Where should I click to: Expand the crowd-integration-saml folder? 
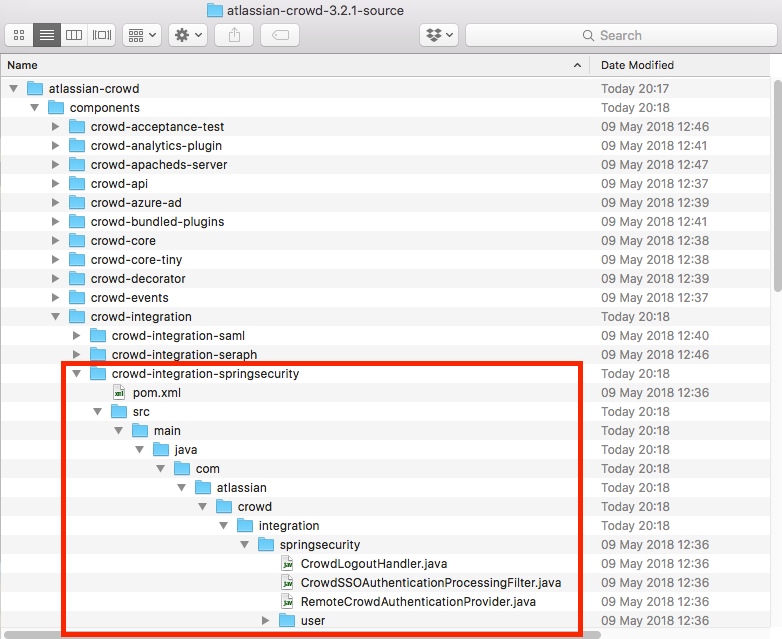76,336
